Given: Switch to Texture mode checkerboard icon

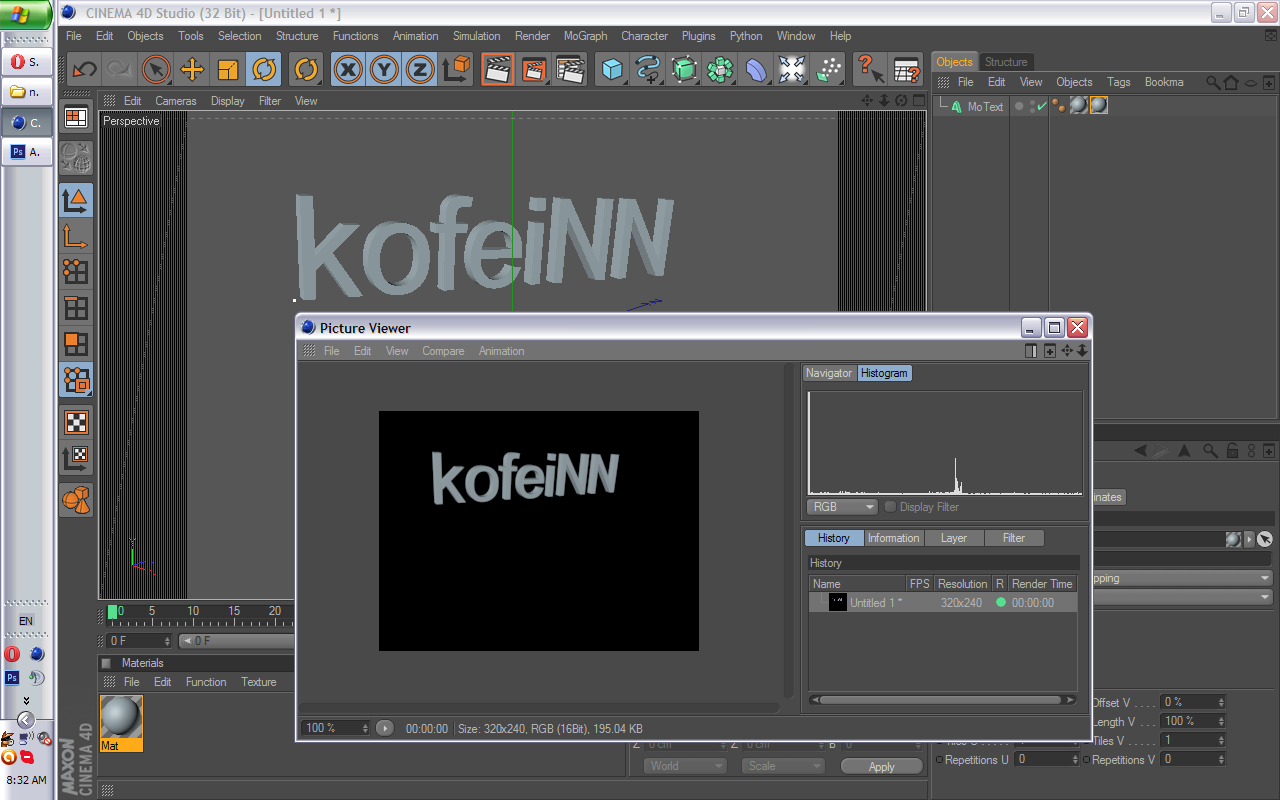Looking at the screenshot, I should [76, 422].
